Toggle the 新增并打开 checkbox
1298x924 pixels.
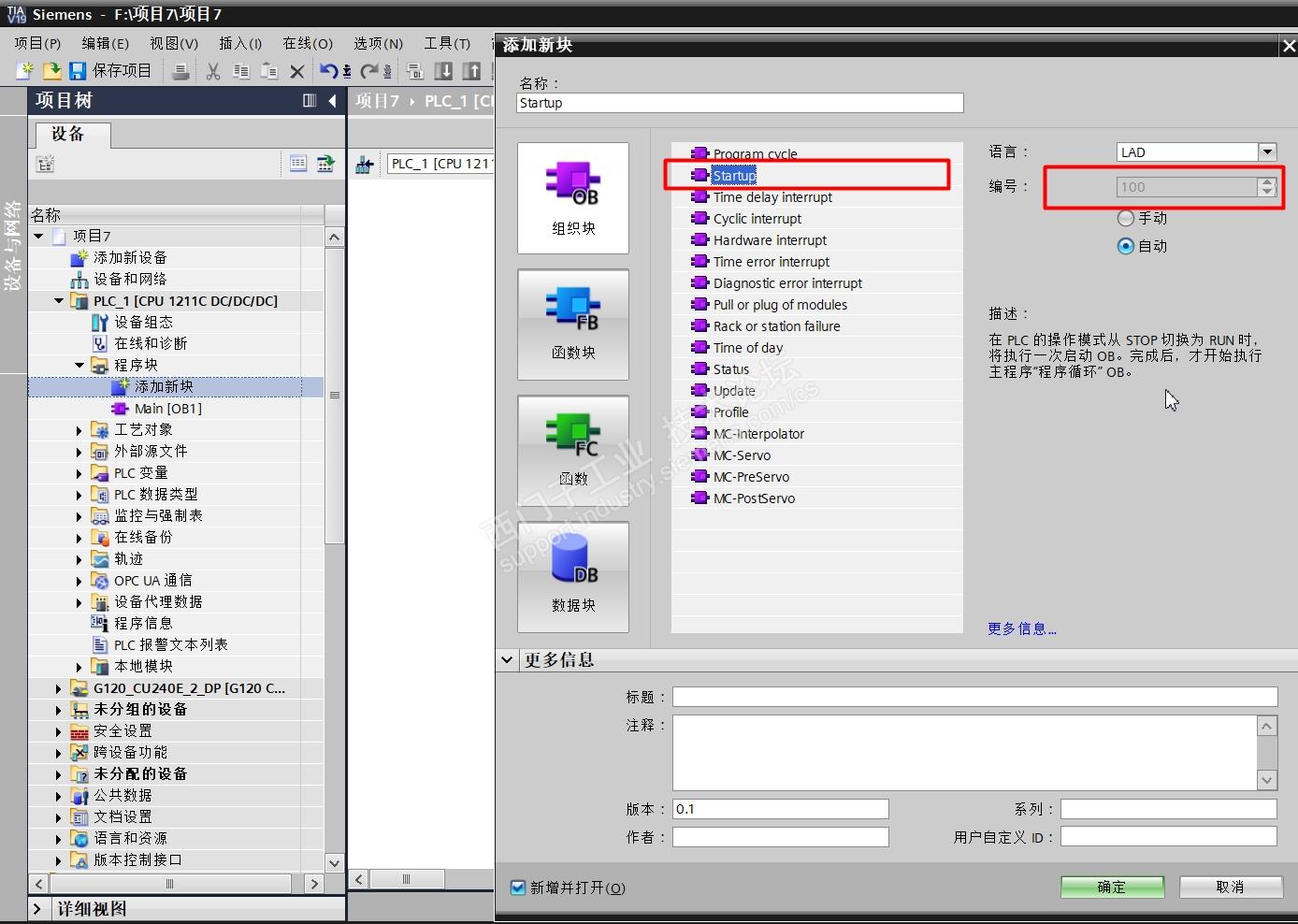click(x=518, y=888)
